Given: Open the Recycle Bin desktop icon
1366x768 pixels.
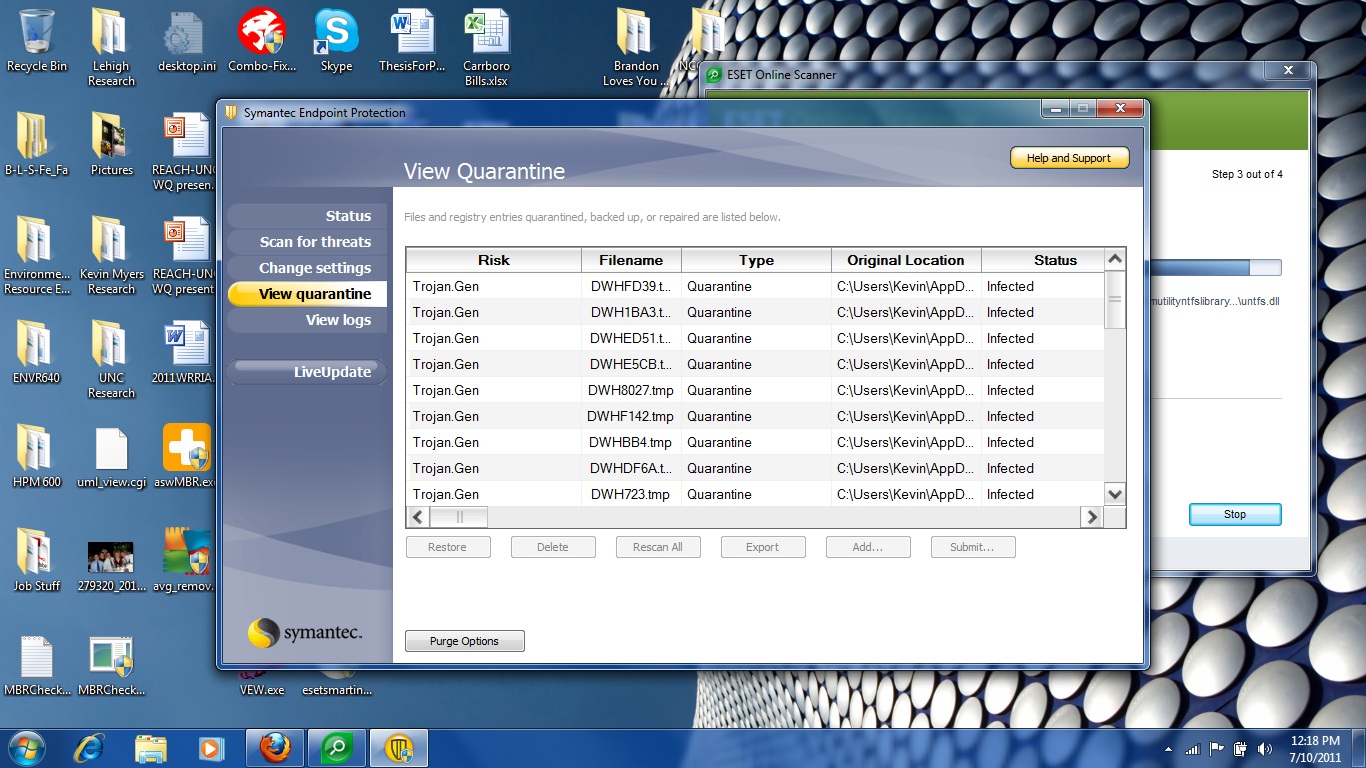Looking at the screenshot, I should click(x=37, y=40).
